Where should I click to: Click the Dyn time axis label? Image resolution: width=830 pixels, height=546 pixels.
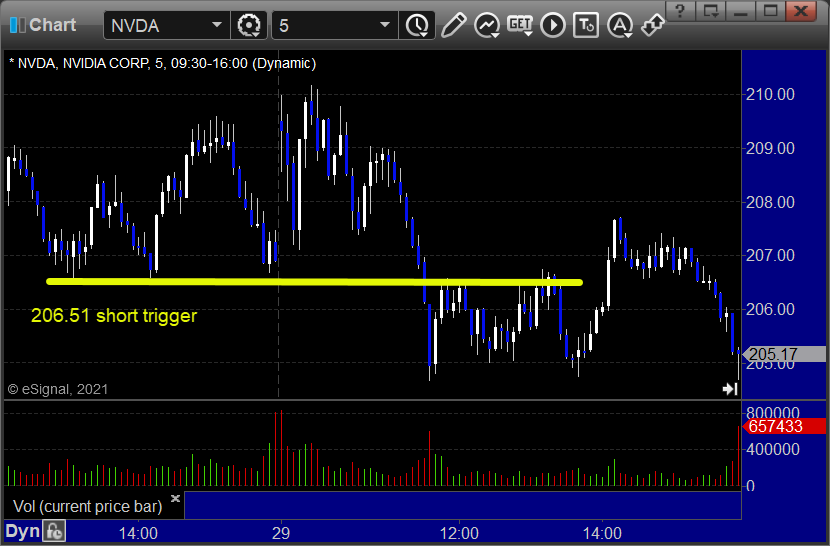click(x=22, y=531)
